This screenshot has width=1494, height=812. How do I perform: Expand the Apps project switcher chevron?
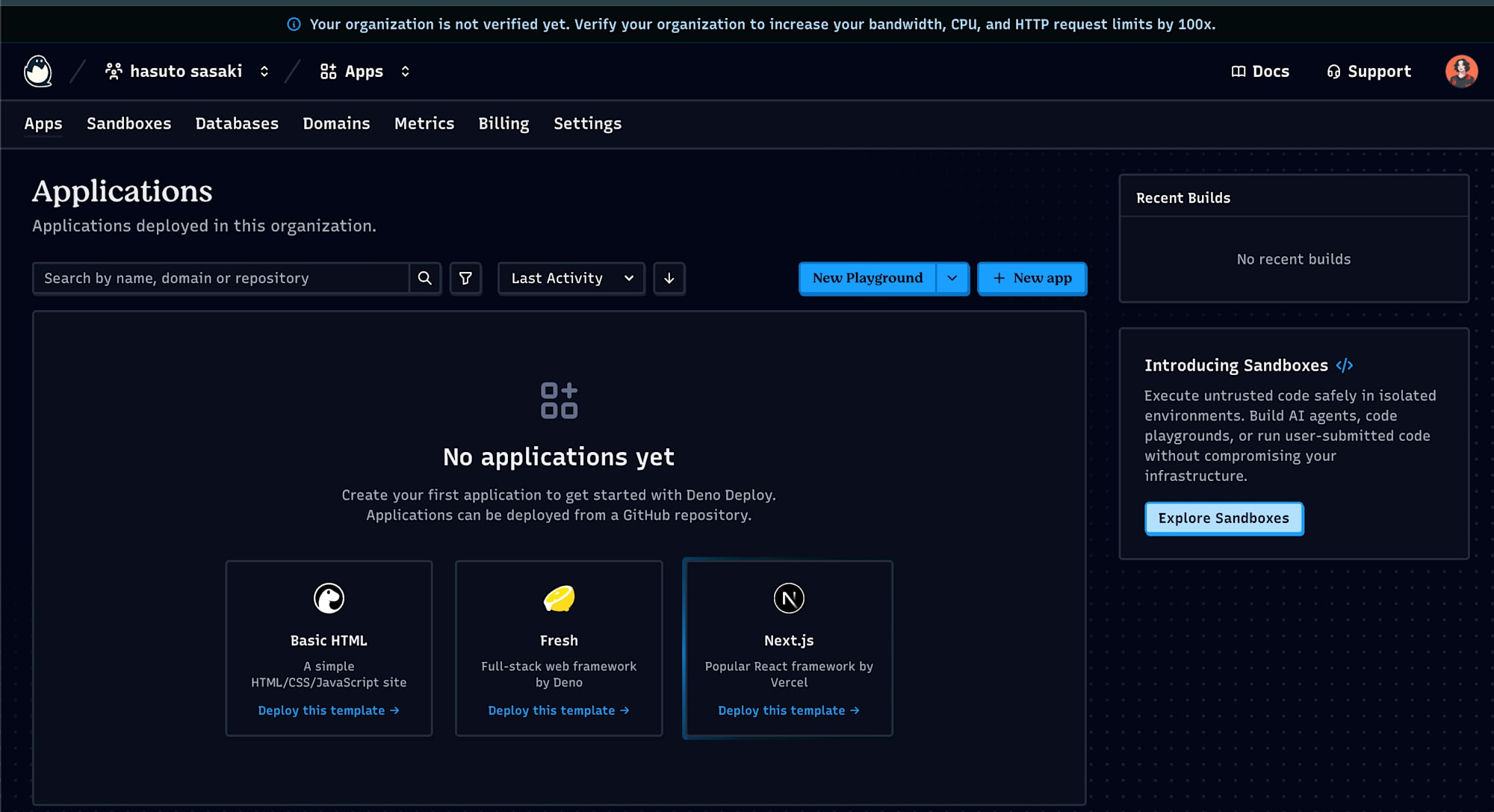pyautogui.click(x=405, y=71)
